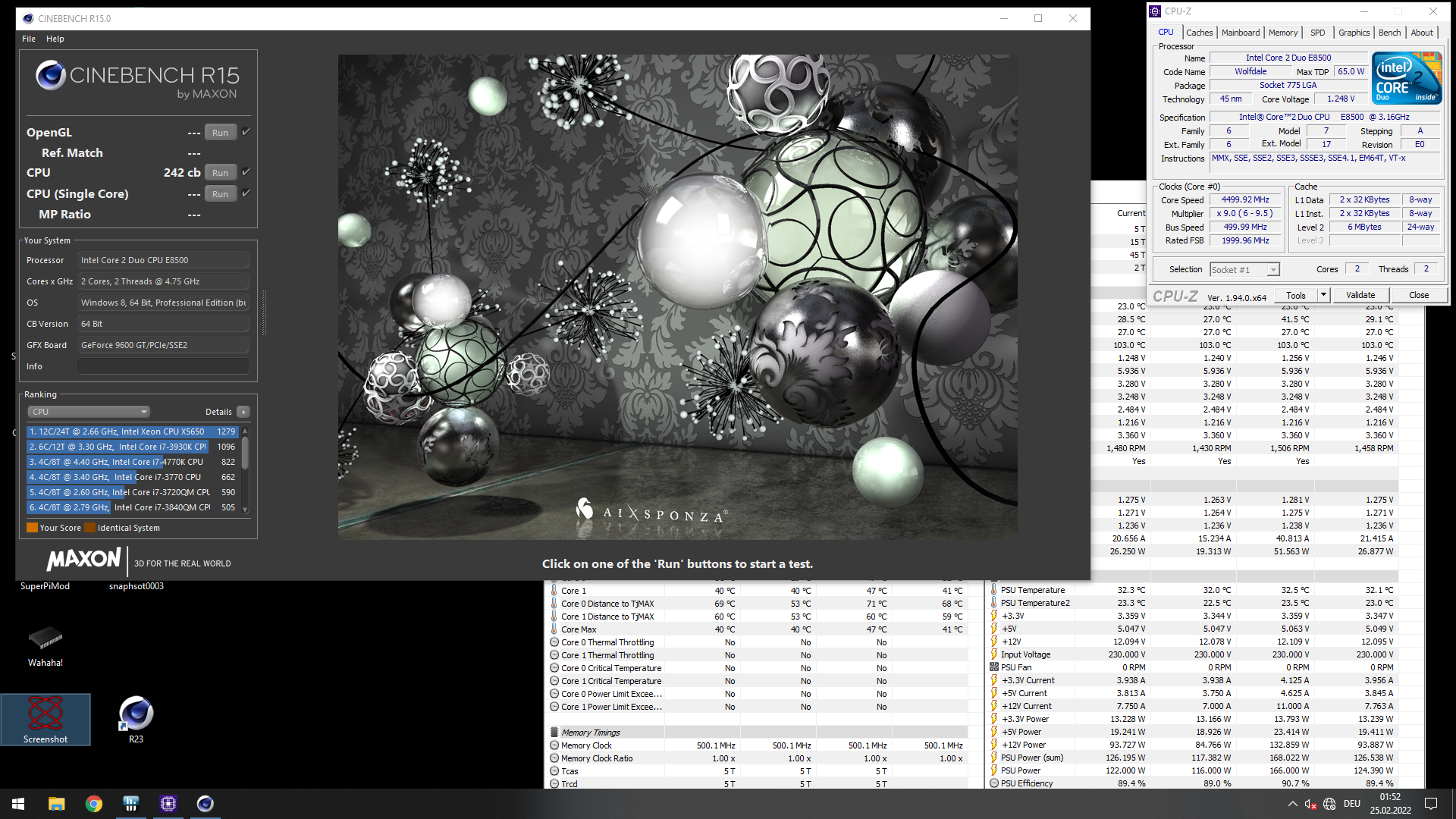The image size is (1456, 819).
Task: Switch to the Mainboard tab in CPU-Z
Action: tap(1241, 33)
